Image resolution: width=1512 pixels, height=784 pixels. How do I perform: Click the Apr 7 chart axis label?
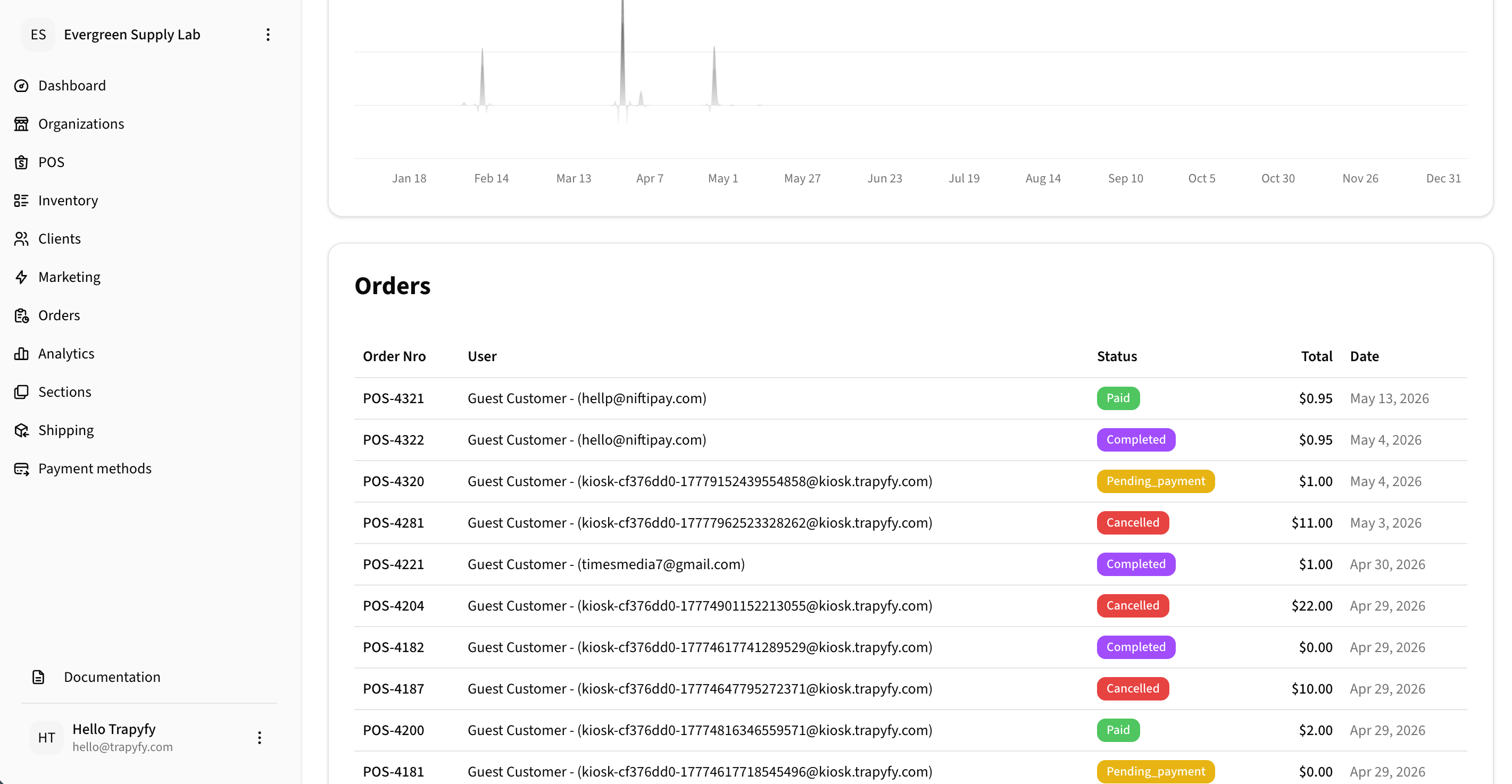tap(650, 178)
